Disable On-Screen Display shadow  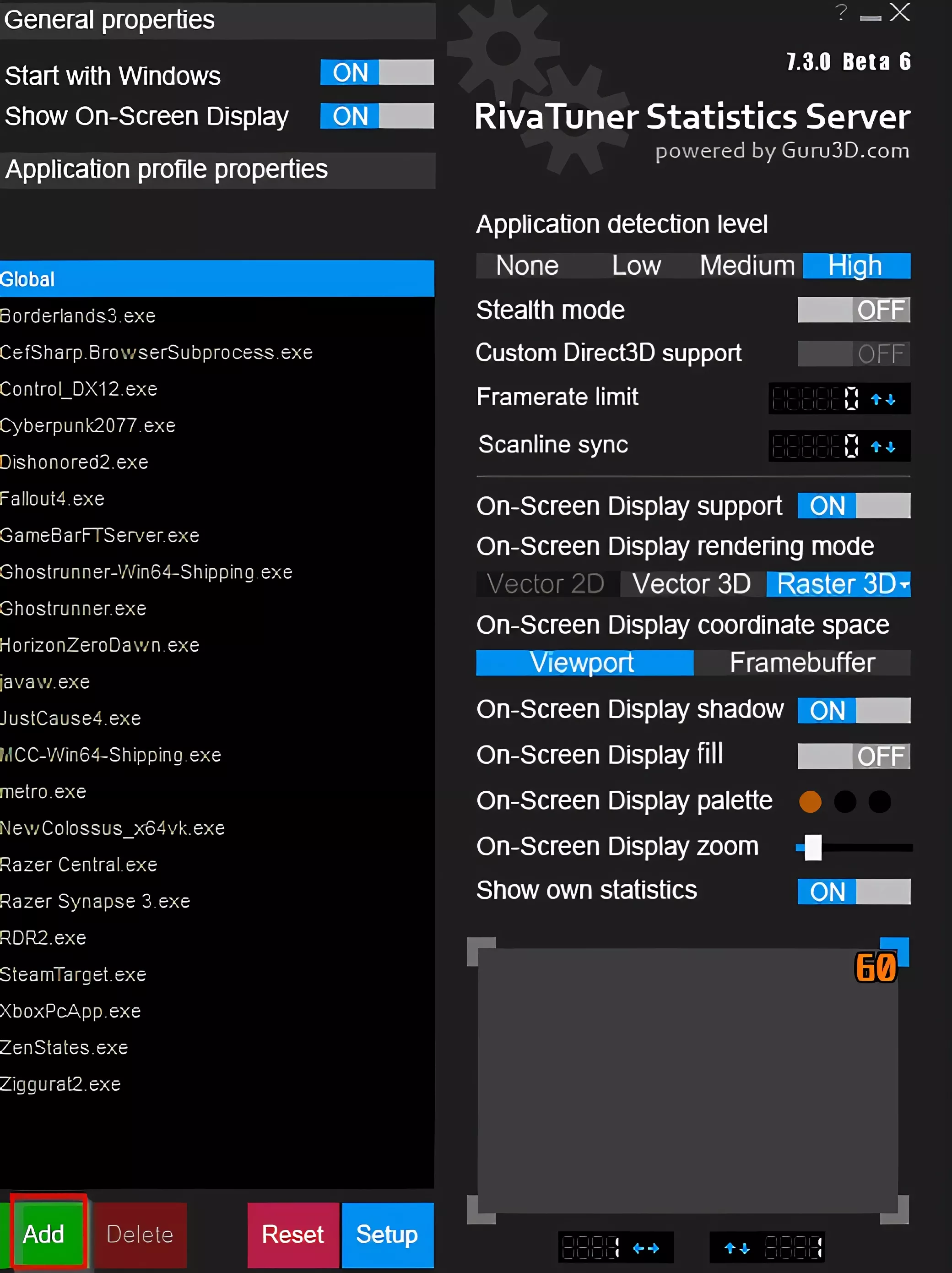tap(854, 711)
